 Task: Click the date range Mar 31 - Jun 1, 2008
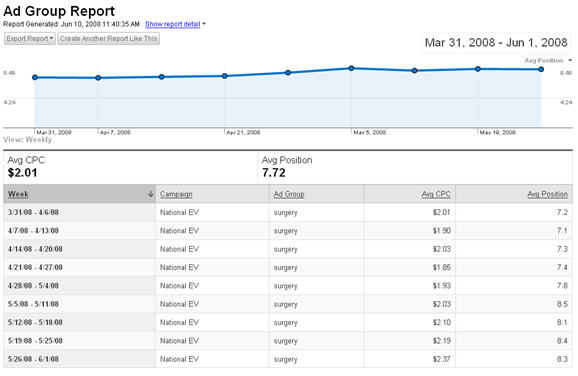[496, 42]
